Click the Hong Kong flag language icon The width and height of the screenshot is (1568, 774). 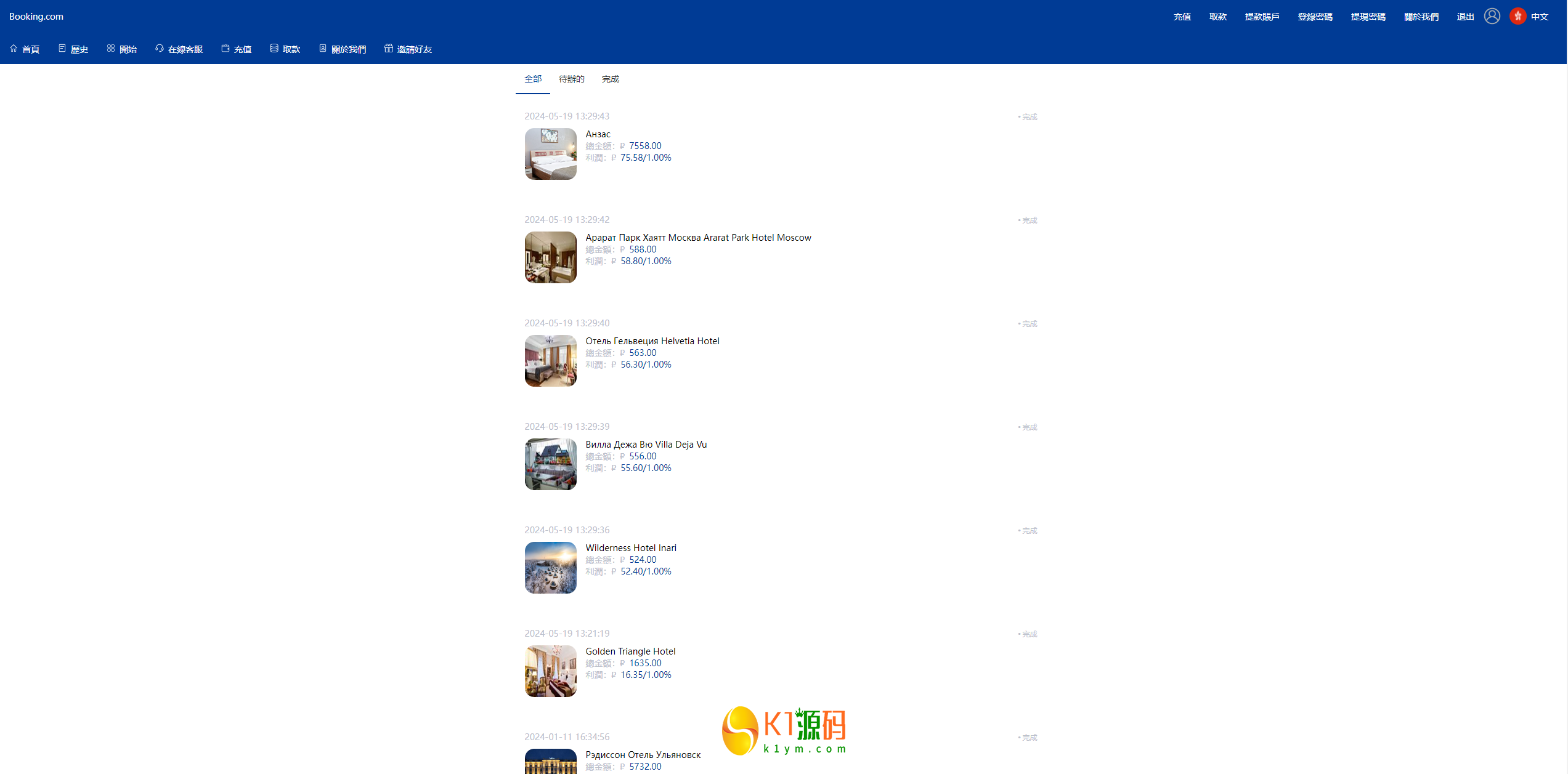pyautogui.click(x=1517, y=17)
